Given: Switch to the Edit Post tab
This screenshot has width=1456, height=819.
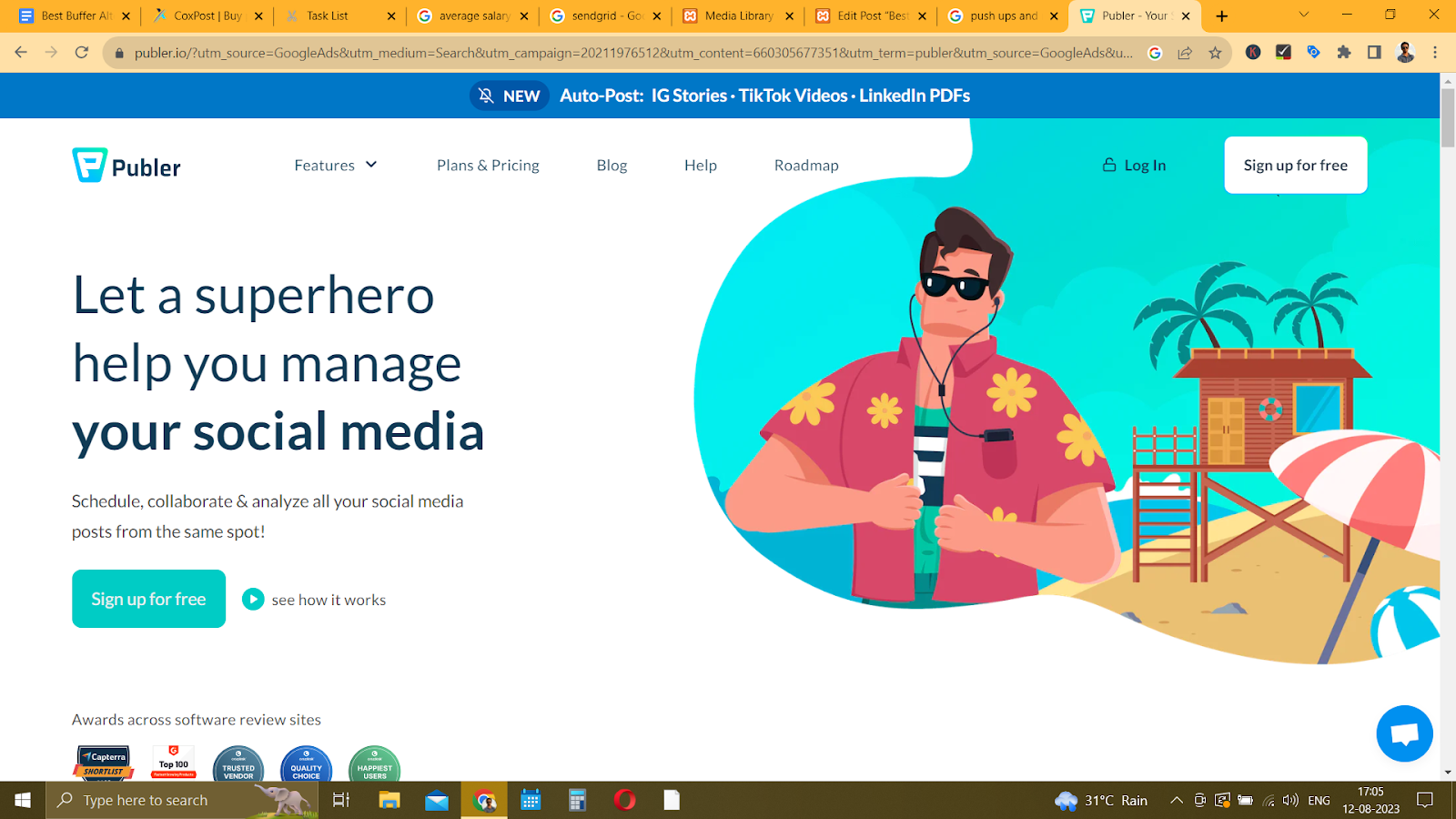Looking at the screenshot, I should click(x=871, y=15).
